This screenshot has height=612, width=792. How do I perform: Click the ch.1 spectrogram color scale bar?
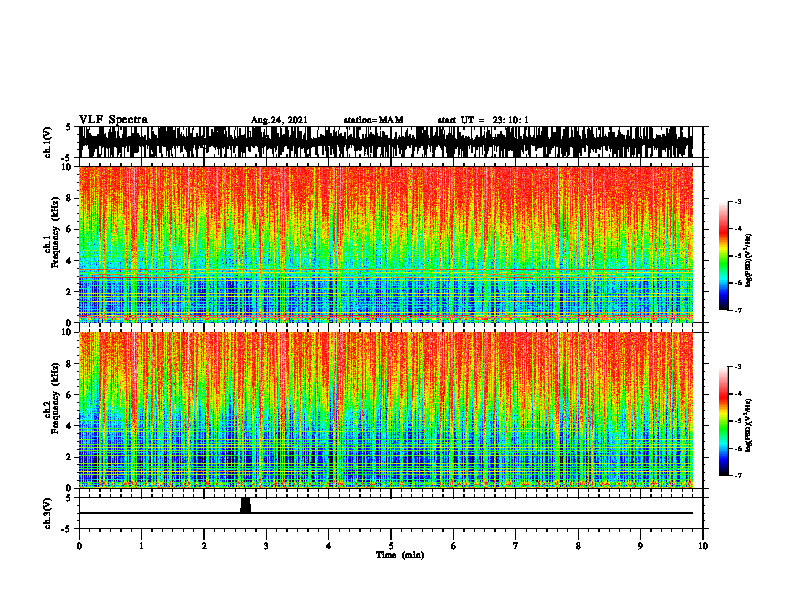(723, 256)
